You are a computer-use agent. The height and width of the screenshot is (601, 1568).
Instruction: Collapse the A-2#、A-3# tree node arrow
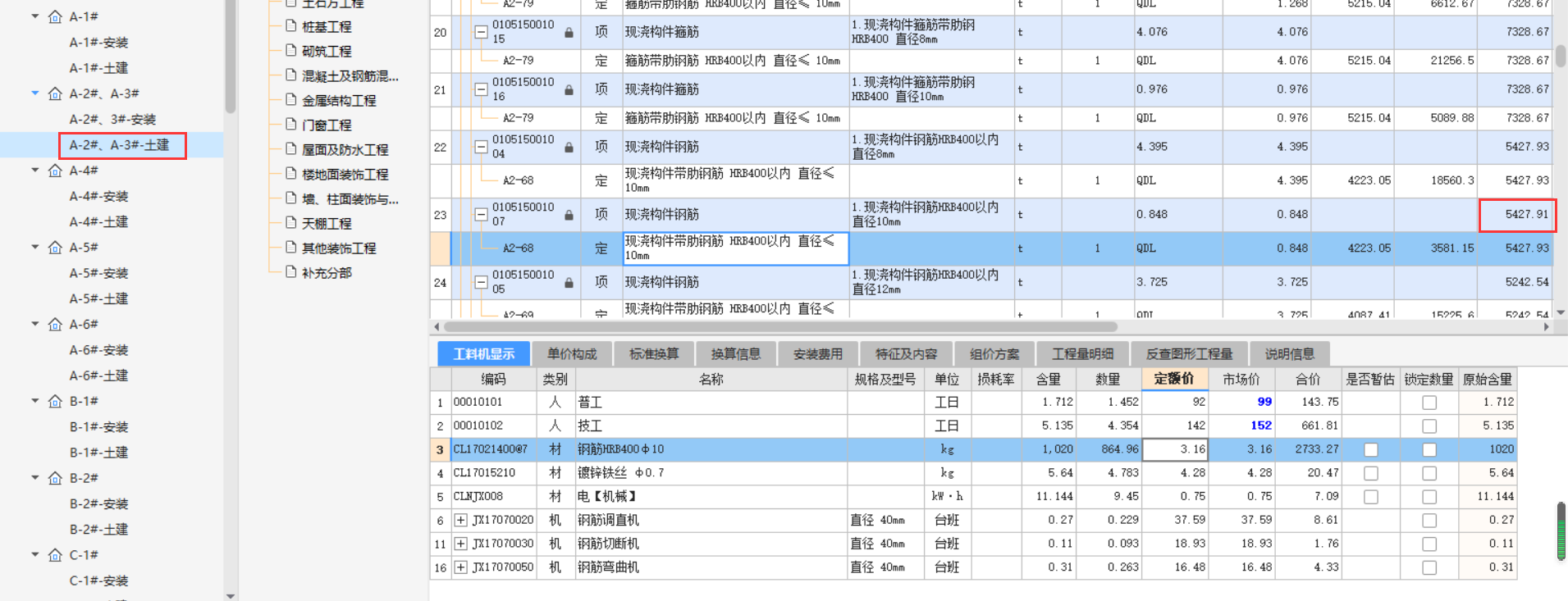tap(35, 93)
